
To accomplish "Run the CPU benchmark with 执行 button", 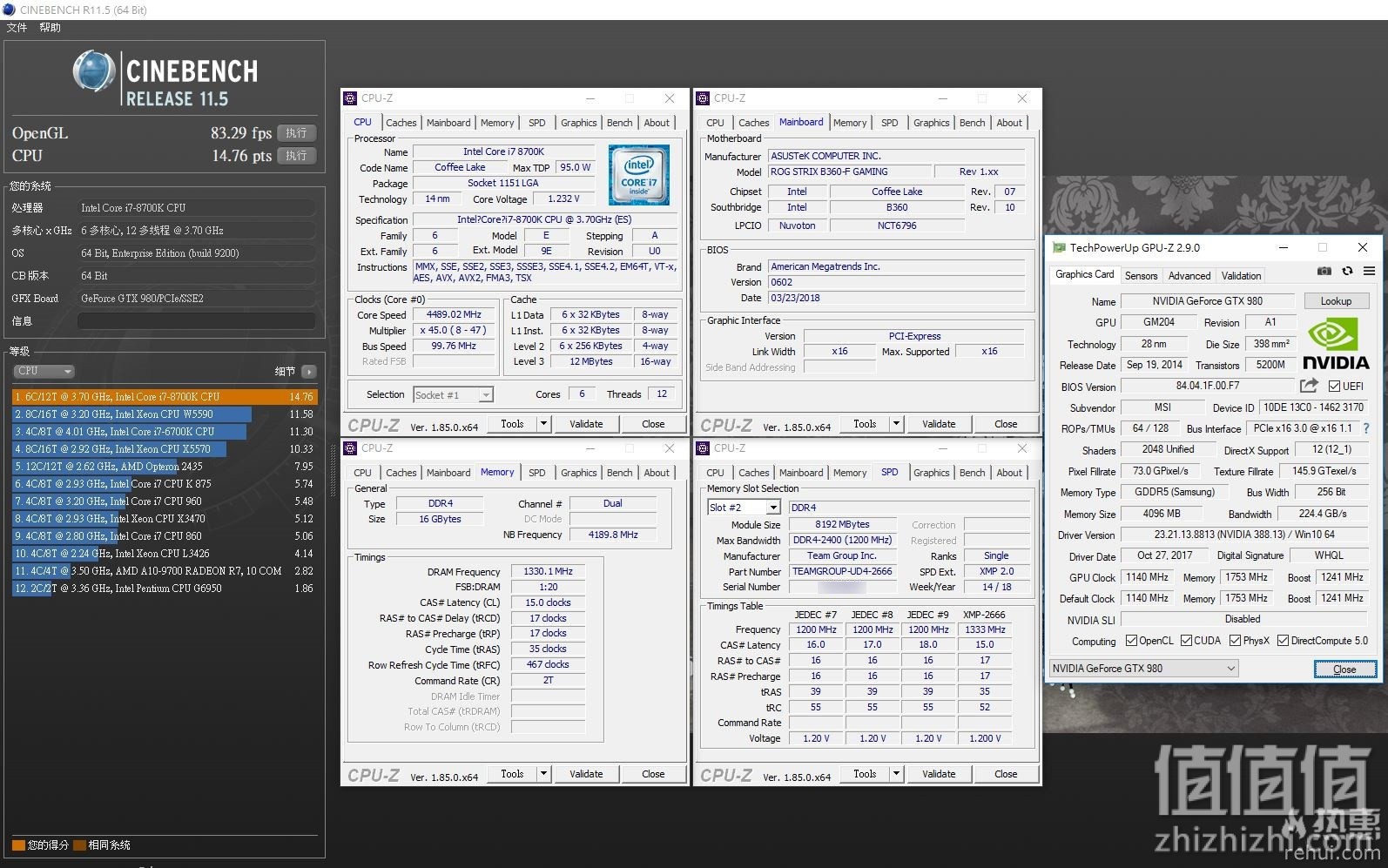I will 296,156.
